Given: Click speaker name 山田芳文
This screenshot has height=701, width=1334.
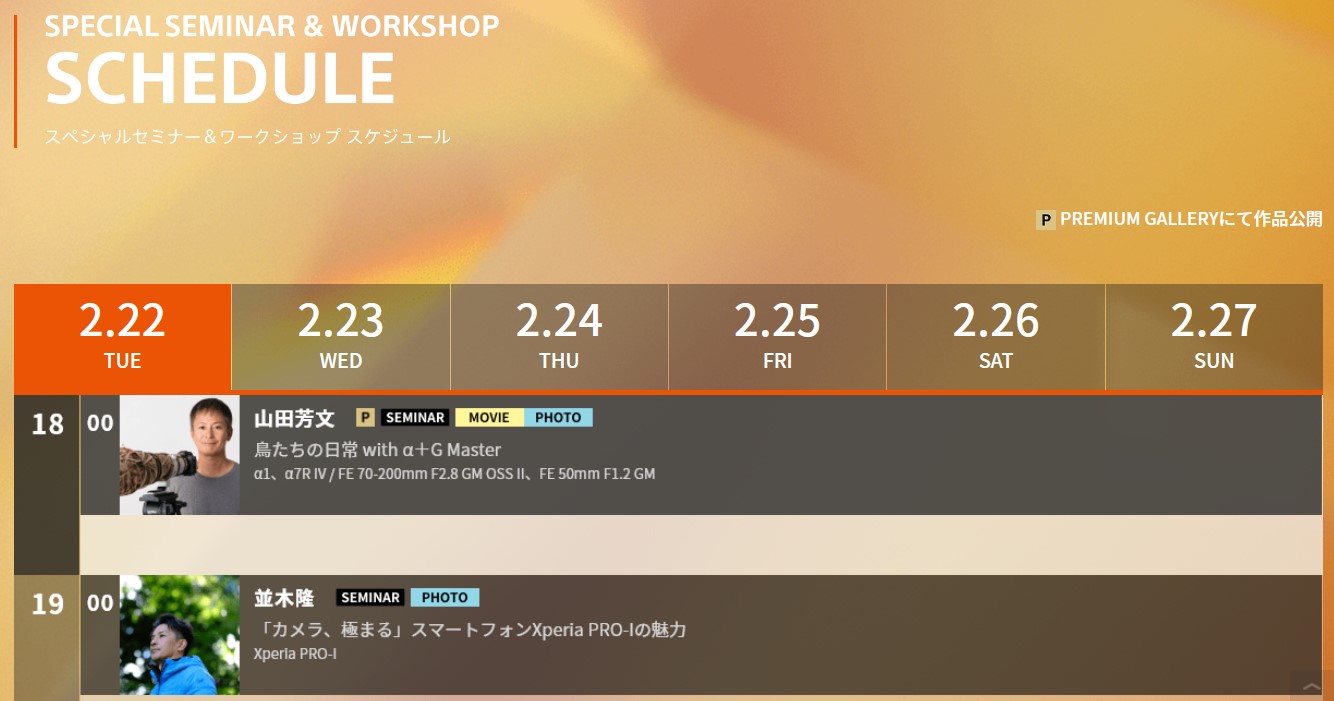Looking at the screenshot, I should [x=294, y=417].
